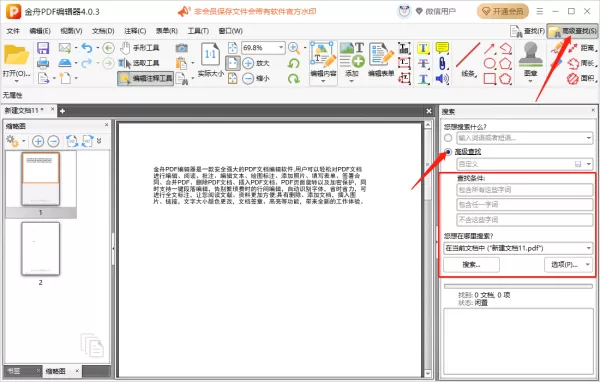600x382 pixels.
Task: Open the 自定义 preset dropdown
Action: pyautogui.click(x=589, y=164)
